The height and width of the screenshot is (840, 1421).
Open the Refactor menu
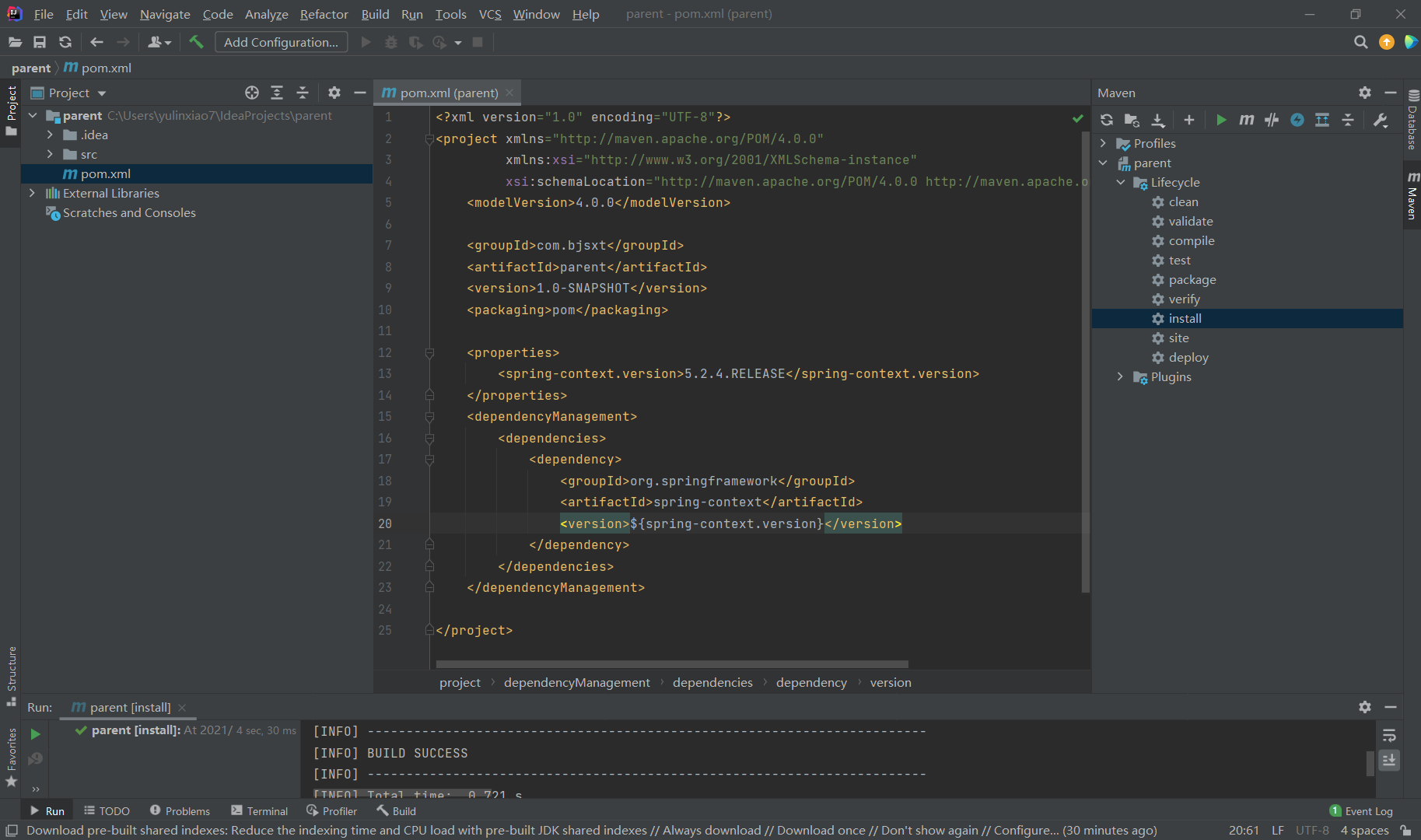pos(324,14)
